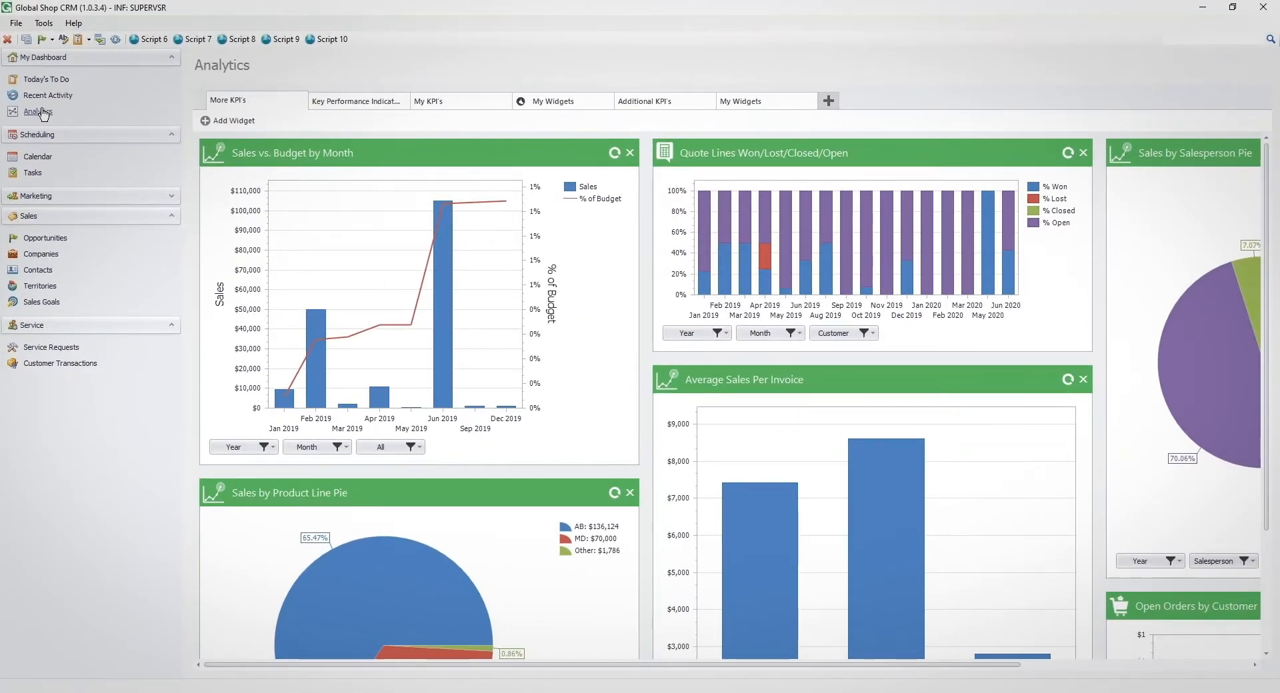The width and height of the screenshot is (1280, 693).
Task: Click the purple % Open legend swatch
Action: tap(1033, 223)
